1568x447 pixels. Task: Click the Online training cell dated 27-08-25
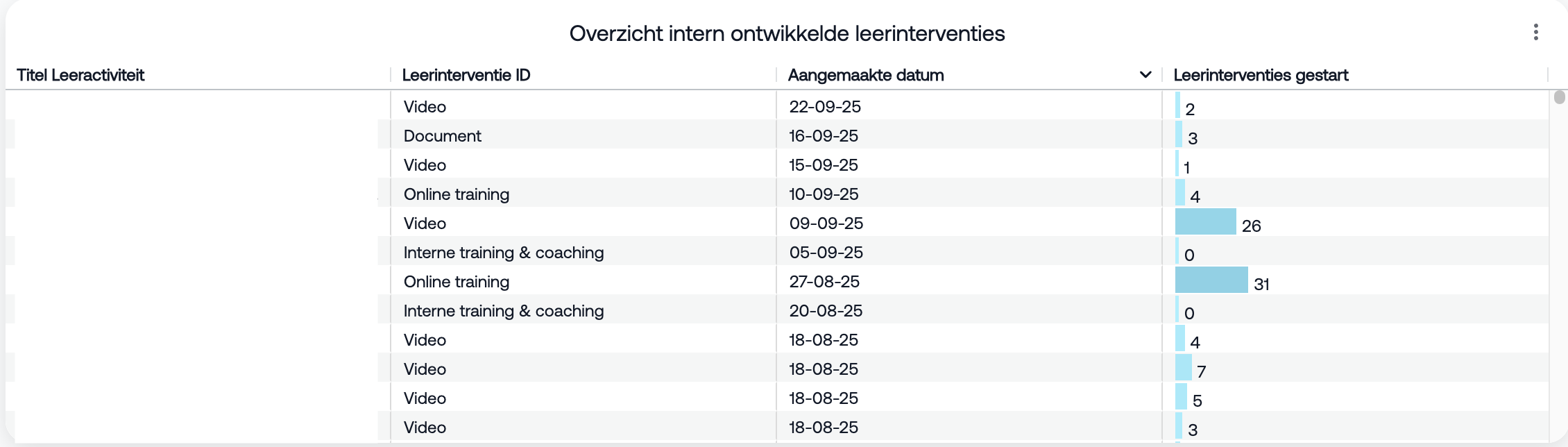point(456,282)
